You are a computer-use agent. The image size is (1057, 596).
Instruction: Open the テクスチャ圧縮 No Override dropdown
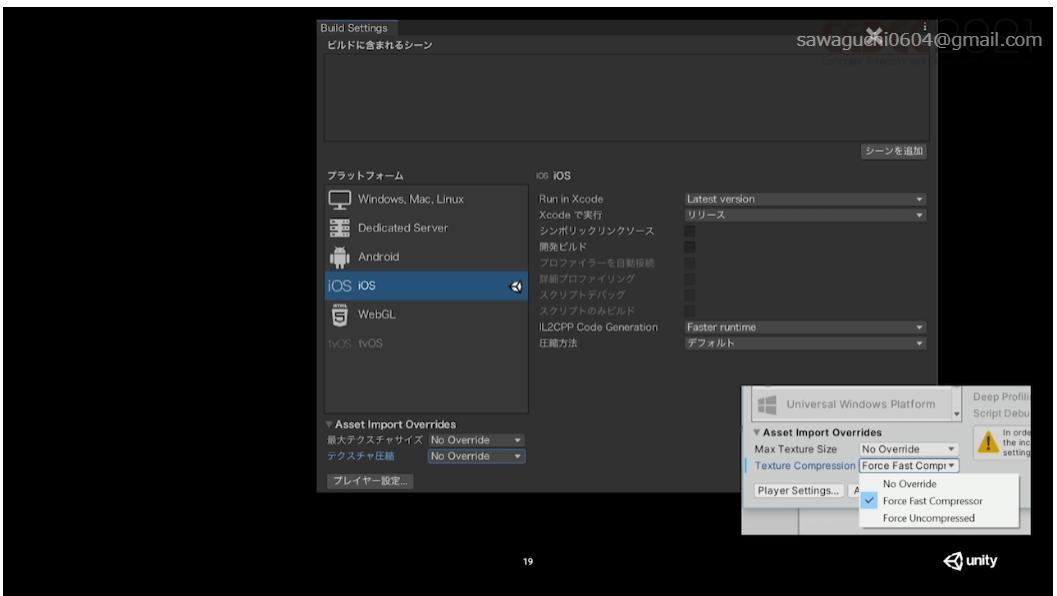coord(476,456)
